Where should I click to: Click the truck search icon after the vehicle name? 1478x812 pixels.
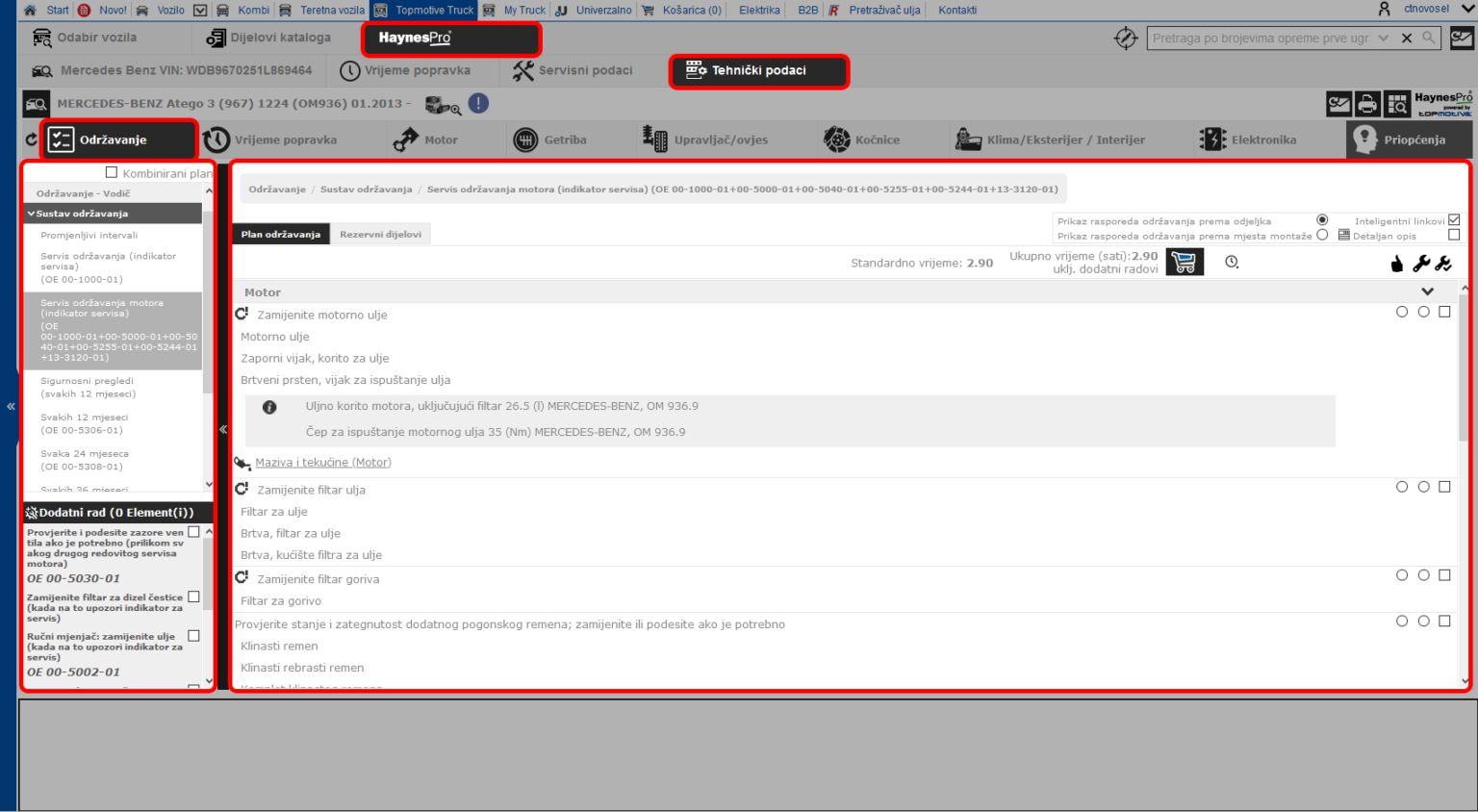click(x=443, y=104)
